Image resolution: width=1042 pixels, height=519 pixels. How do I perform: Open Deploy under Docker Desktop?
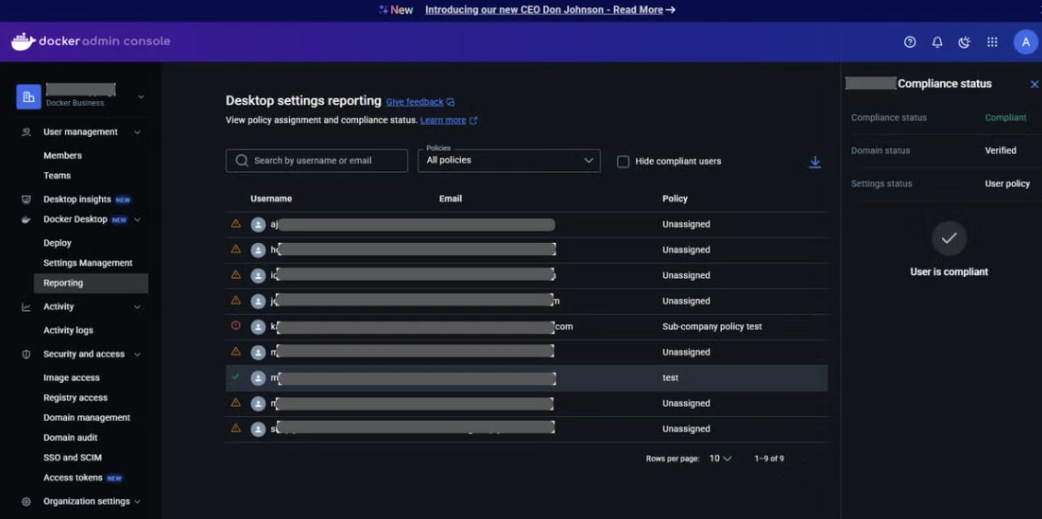coord(57,243)
